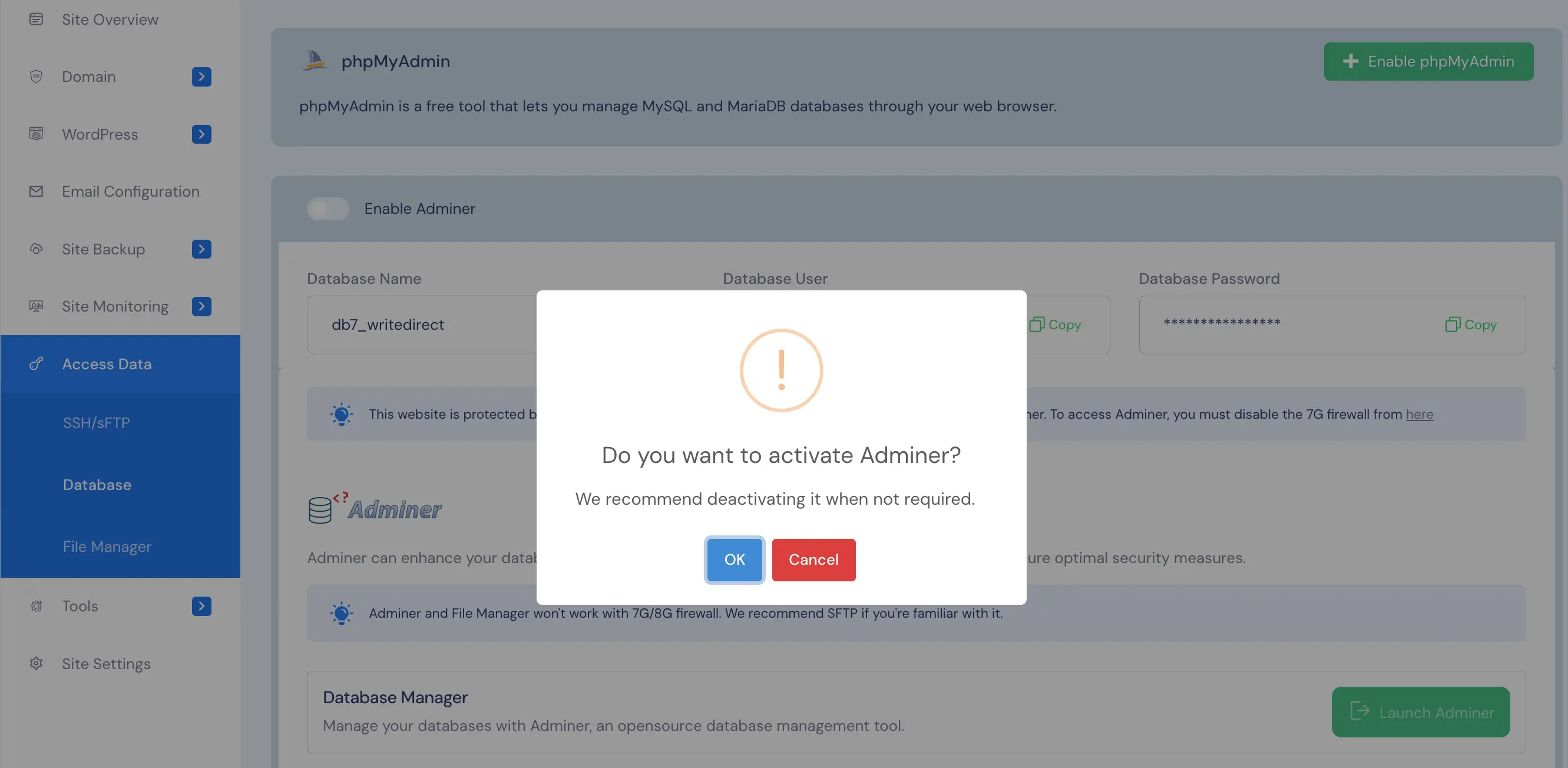This screenshot has width=1568, height=768.
Task: Confirm Adminer activation with OK
Action: click(x=734, y=560)
